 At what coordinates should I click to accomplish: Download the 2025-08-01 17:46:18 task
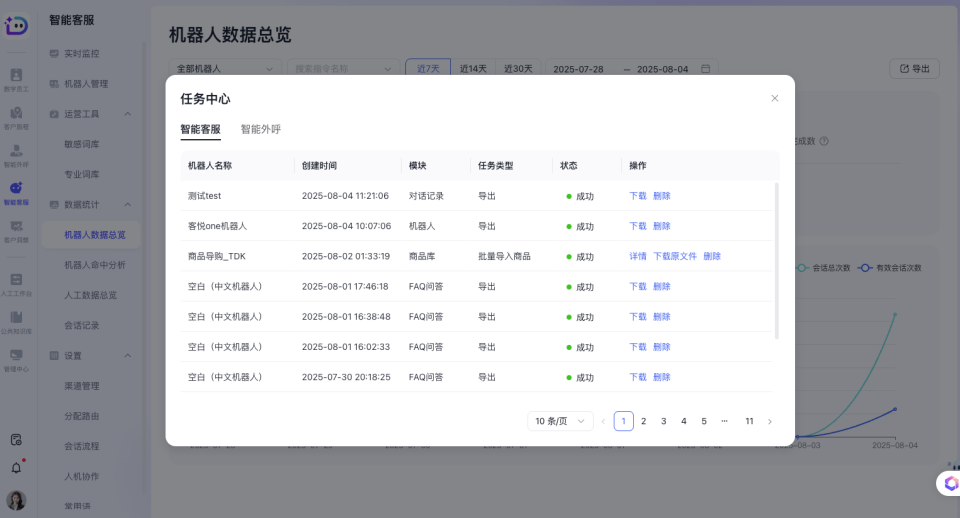[x=637, y=287]
